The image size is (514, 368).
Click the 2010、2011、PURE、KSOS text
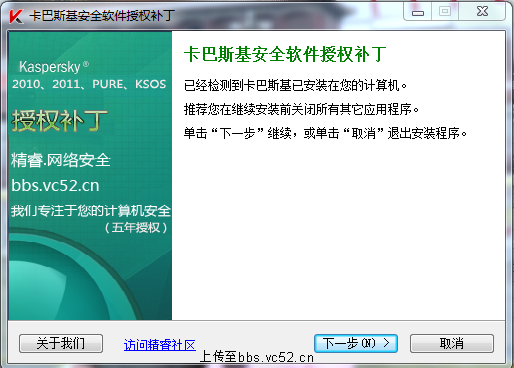point(89,84)
